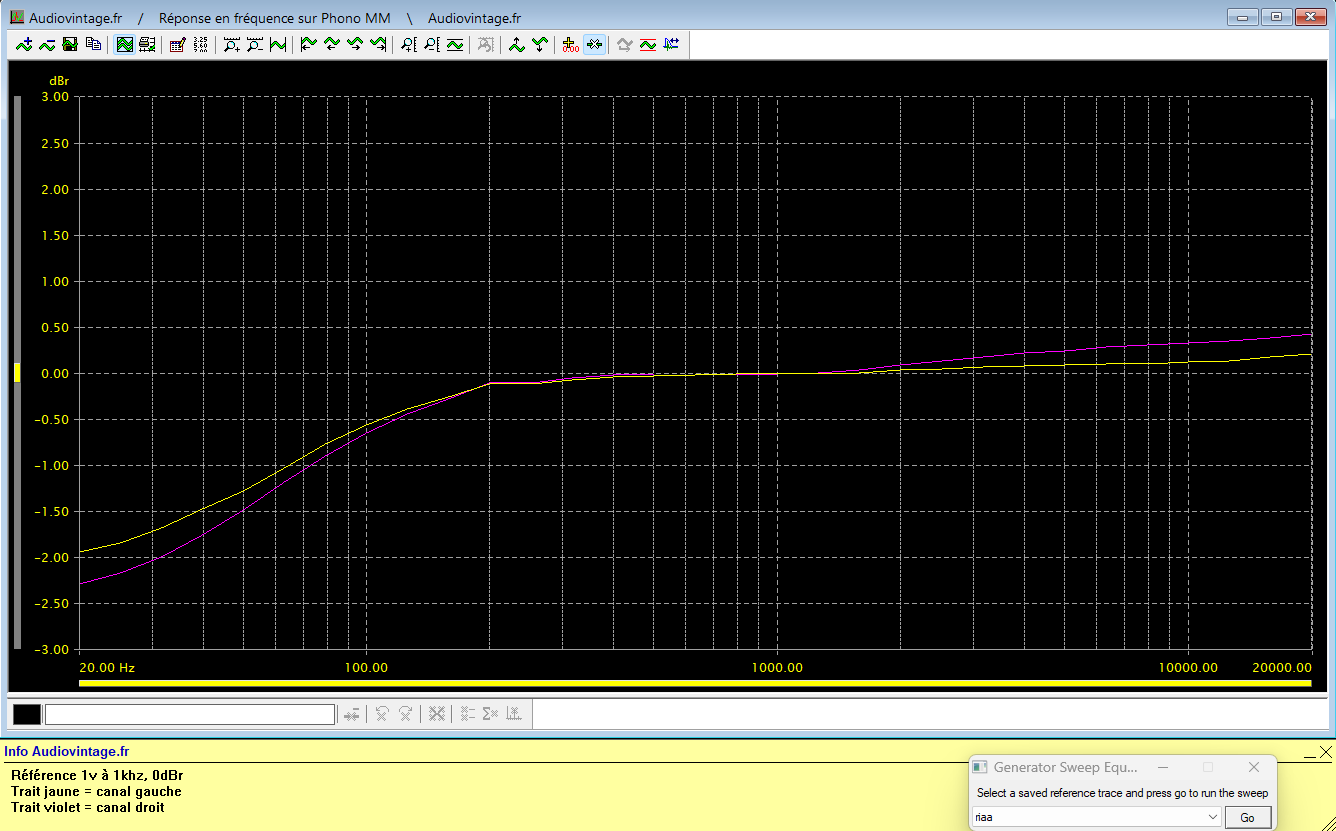1336x831 pixels.
Task: Click the '10000.00' frequency axis label
Action: [1188, 668]
